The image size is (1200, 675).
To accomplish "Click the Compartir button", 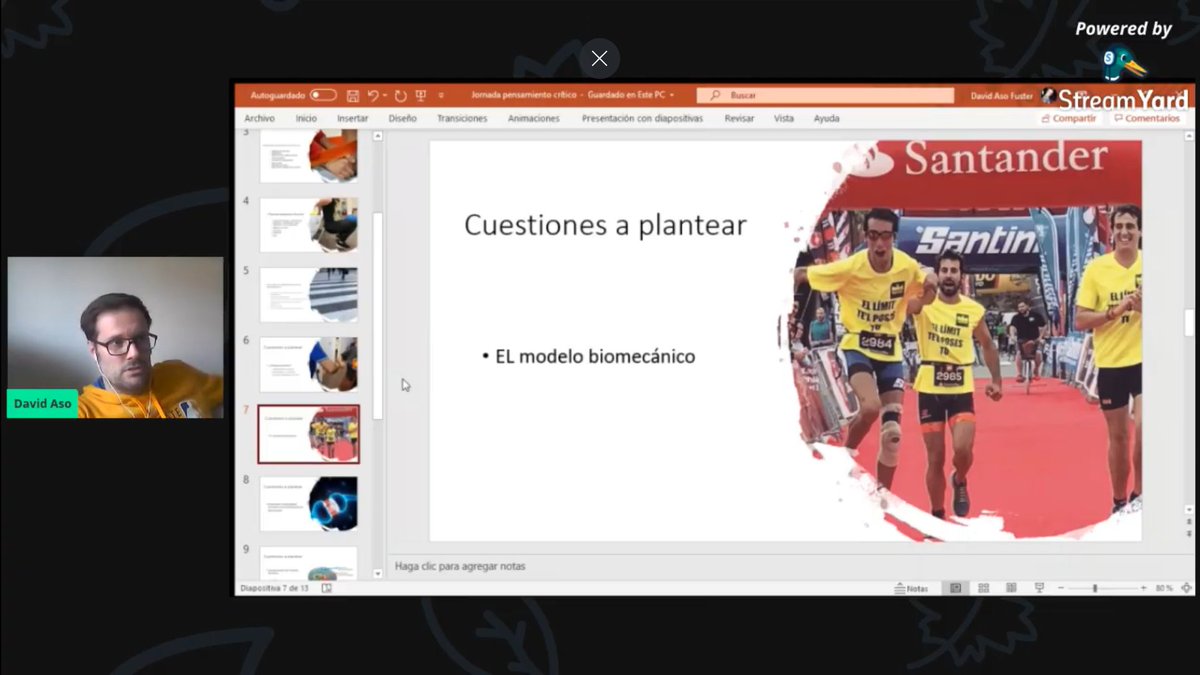I will coord(1069,118).
